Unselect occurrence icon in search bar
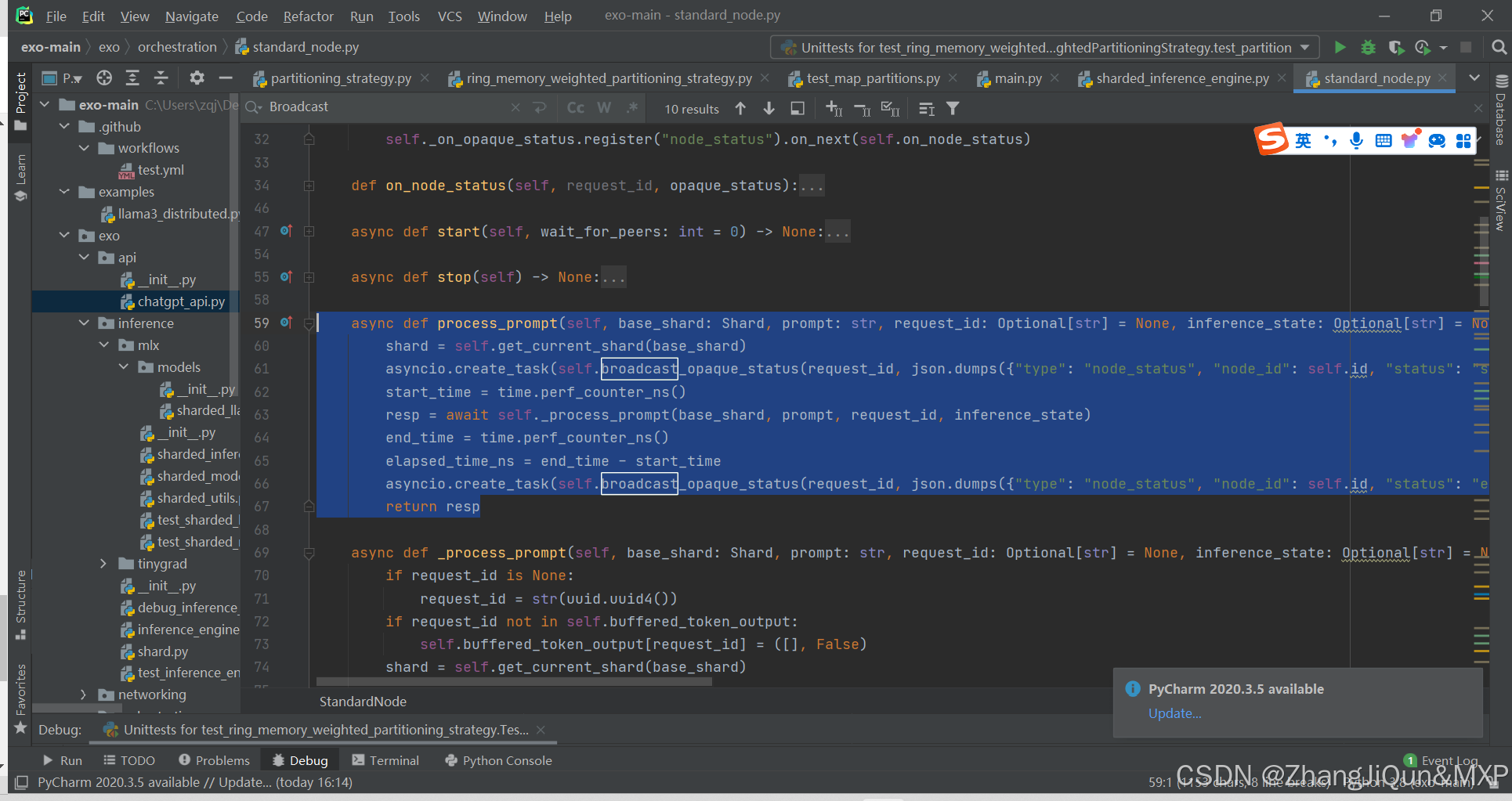The height and width of the screenshot is (801, 1512). 862,108
